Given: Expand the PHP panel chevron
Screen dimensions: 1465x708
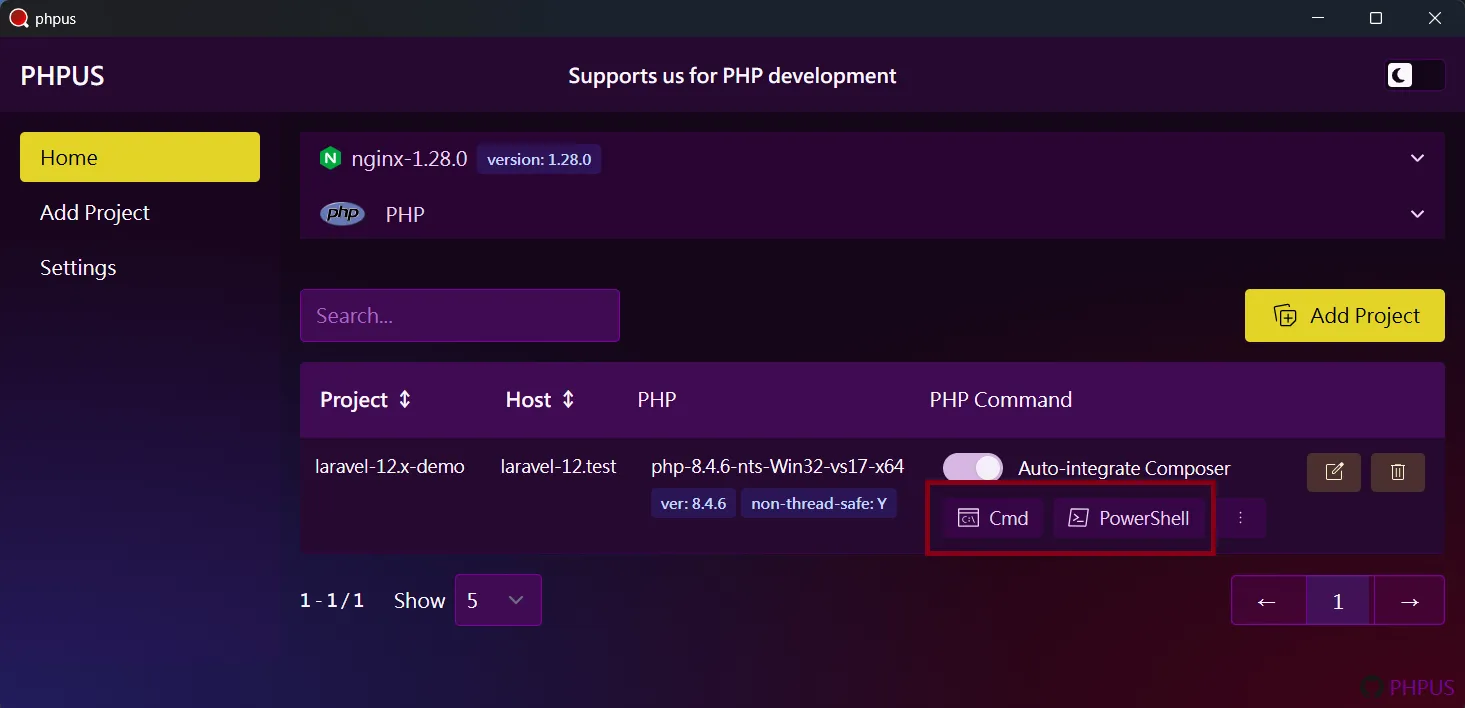Looking at the screenshot, I should pyautogui.click(x=1417, y=214).
